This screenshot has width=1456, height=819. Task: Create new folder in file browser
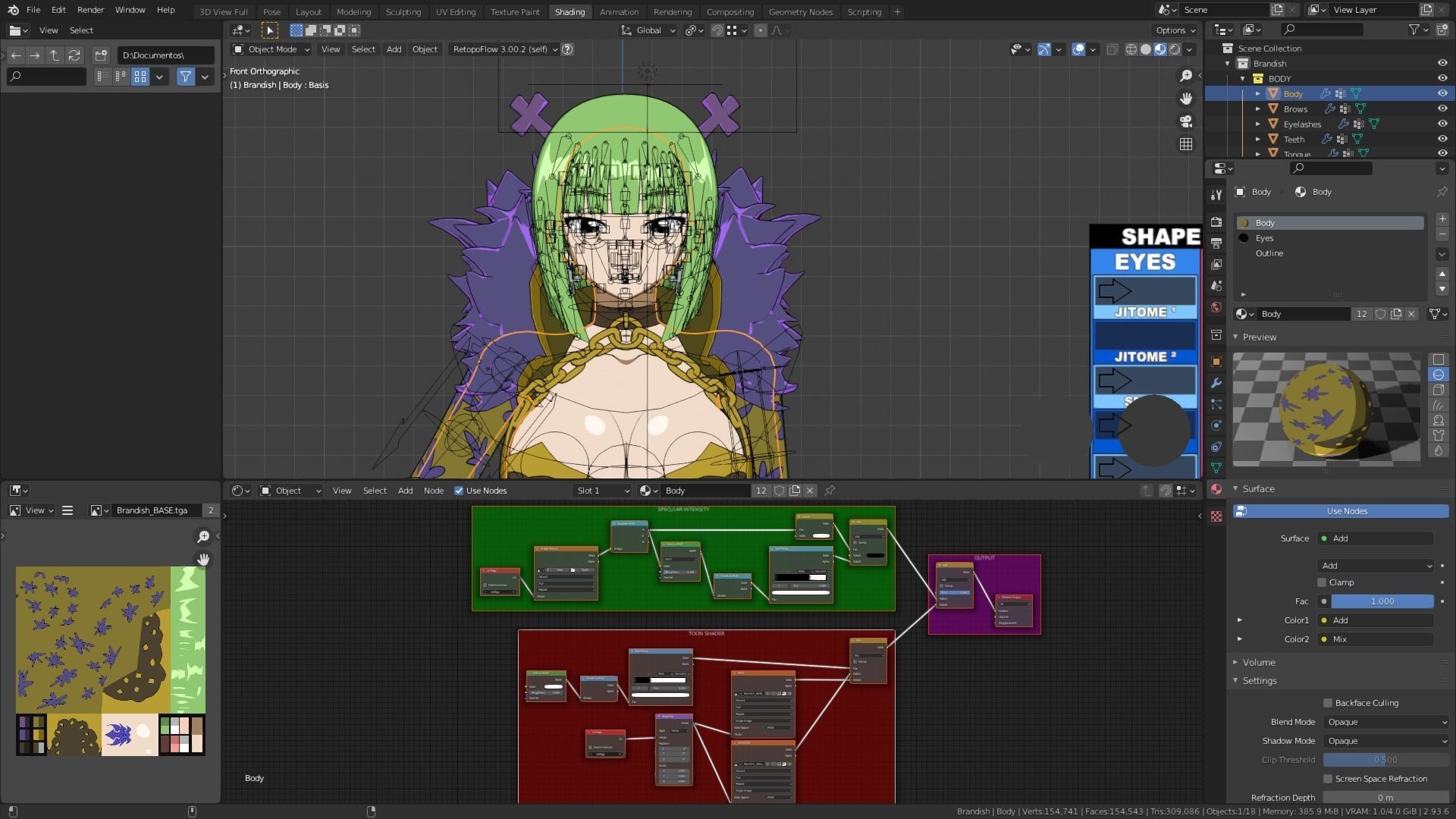pyautogui.click(x=100, y=55)
